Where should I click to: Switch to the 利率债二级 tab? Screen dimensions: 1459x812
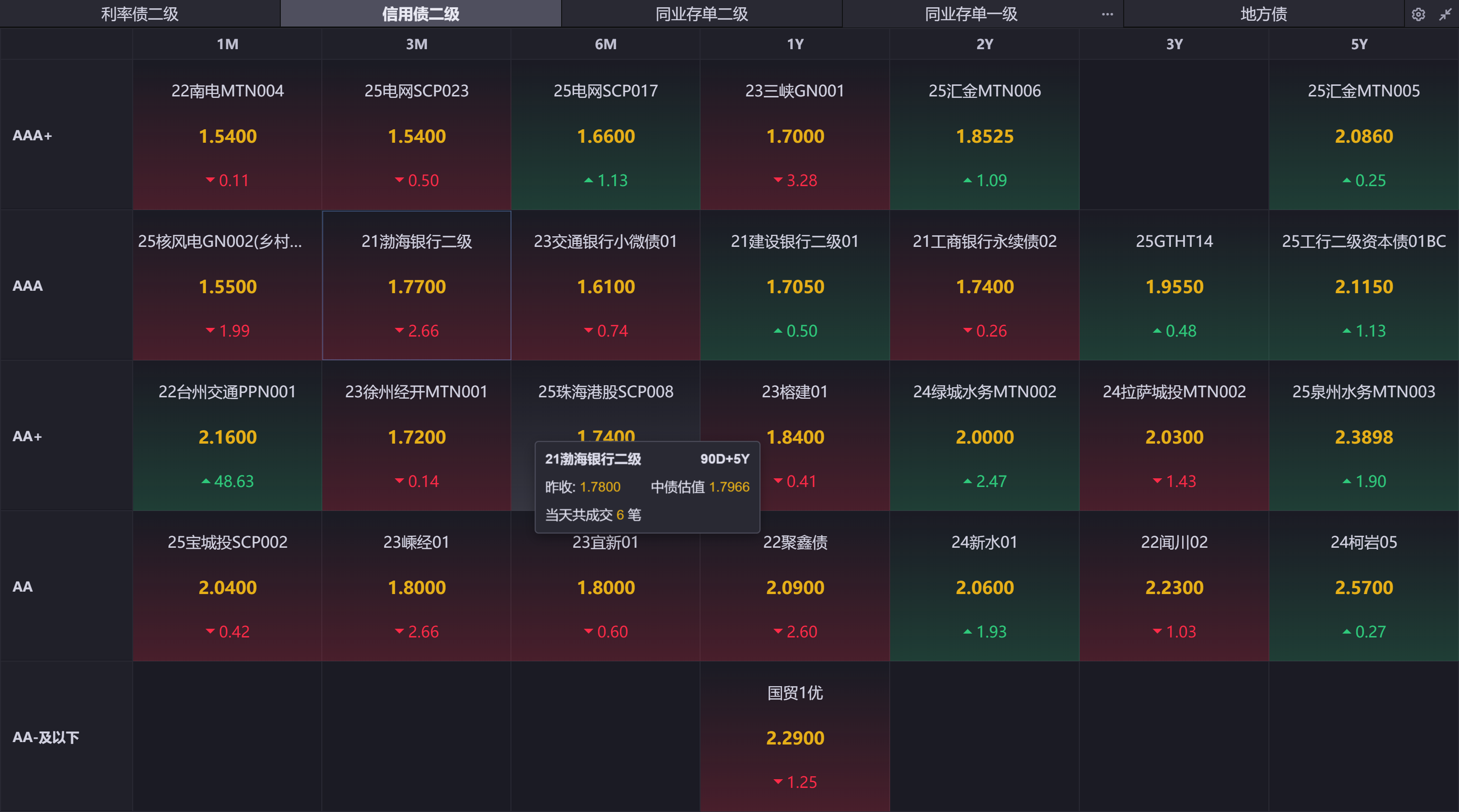[139, 14]
